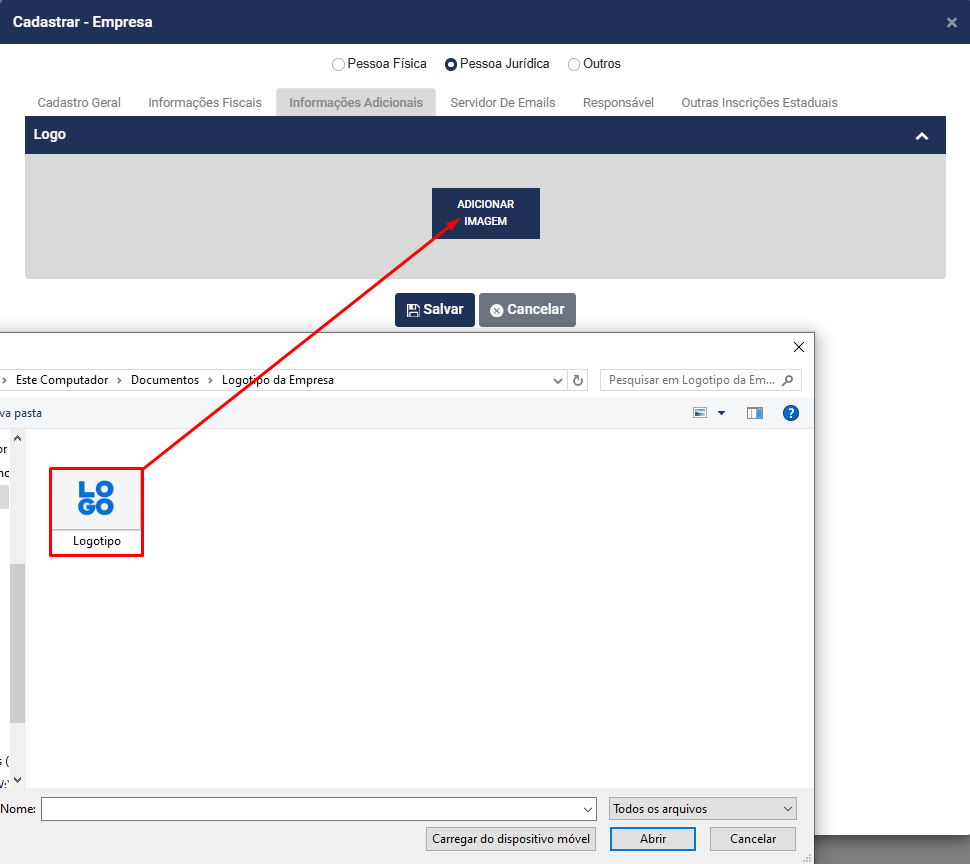This screenshot has width=970, height=864.
Task: Click Logotipo da Empresa breadcrumb
Action: coord(278,380)
